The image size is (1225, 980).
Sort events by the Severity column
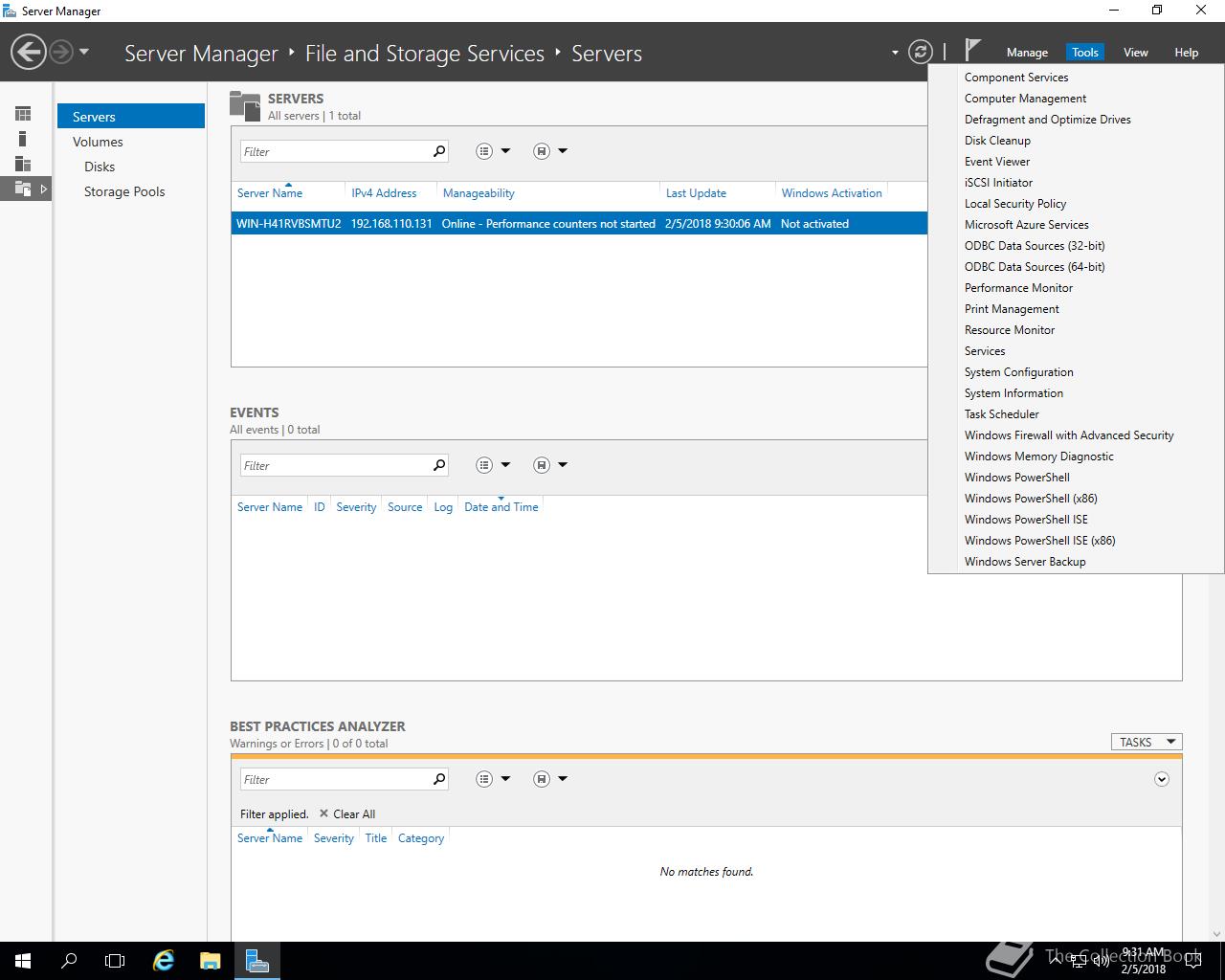(x=356, y=507)
